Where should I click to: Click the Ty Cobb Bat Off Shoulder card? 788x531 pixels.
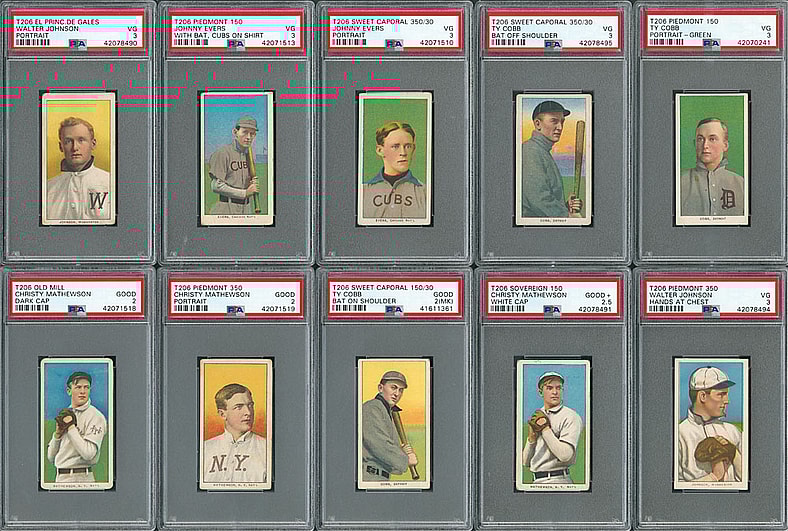point(552,159)
